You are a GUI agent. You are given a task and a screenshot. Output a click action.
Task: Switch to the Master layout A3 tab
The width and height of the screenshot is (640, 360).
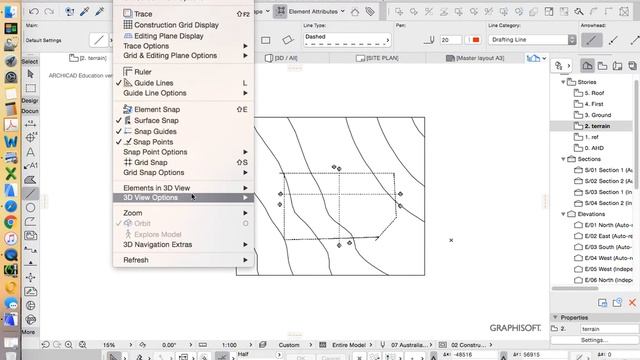click(475, 58)
